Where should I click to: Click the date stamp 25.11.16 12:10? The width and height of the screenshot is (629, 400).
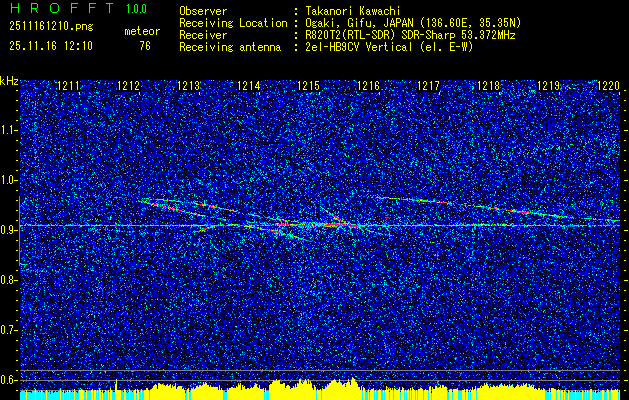51,46
